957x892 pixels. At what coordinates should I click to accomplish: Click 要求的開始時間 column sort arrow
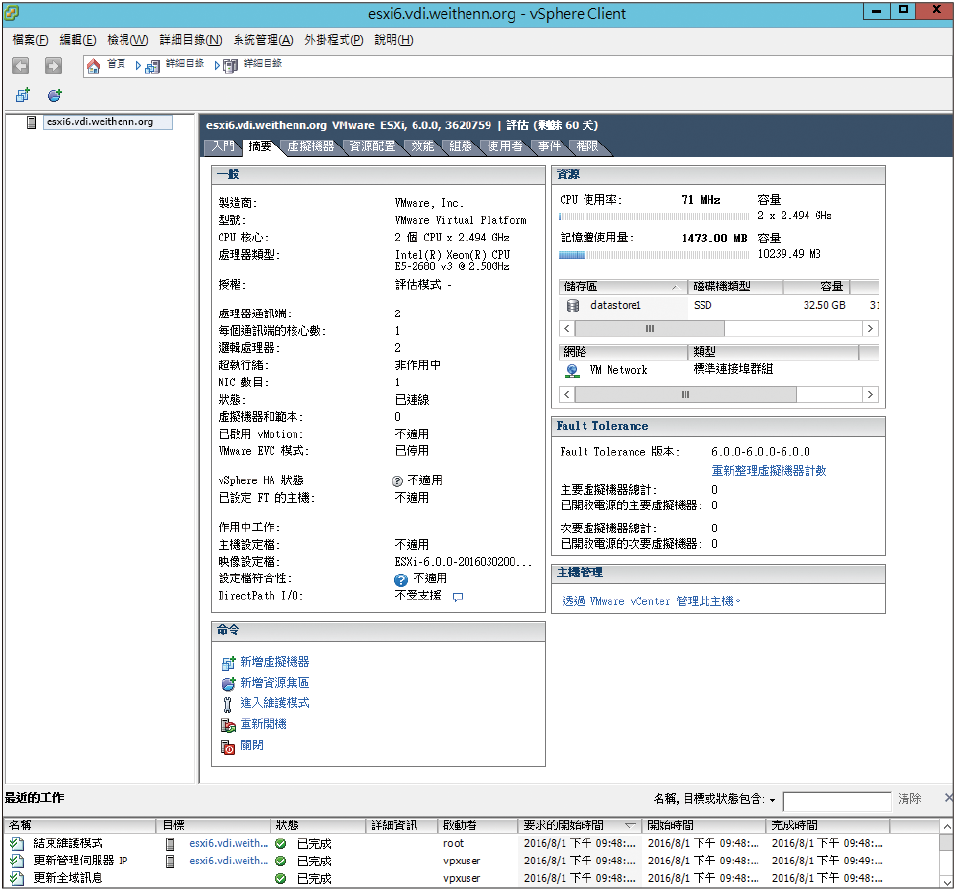pyautogui.click(x=630, y=826)
